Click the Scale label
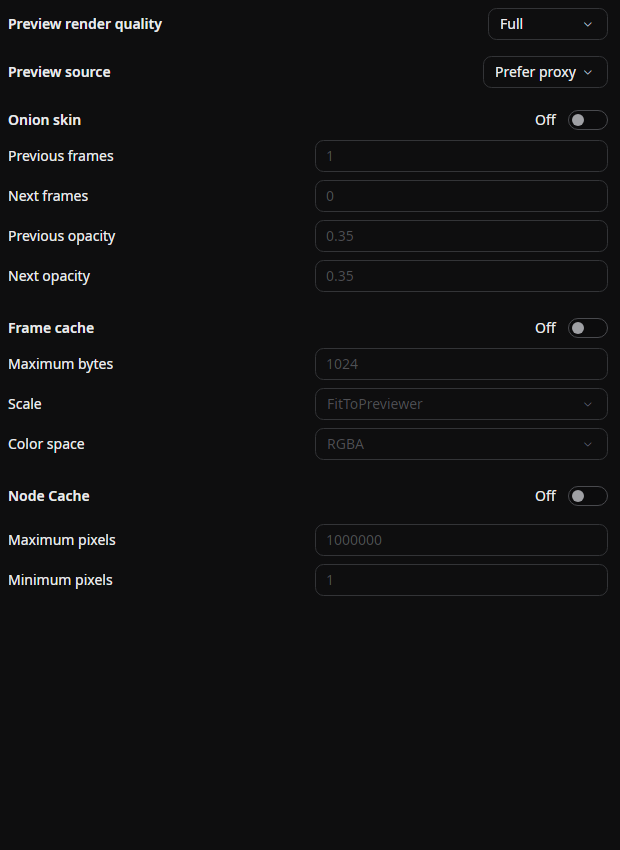620x850 pixels. pyautogui.click(x=25, y=404)
